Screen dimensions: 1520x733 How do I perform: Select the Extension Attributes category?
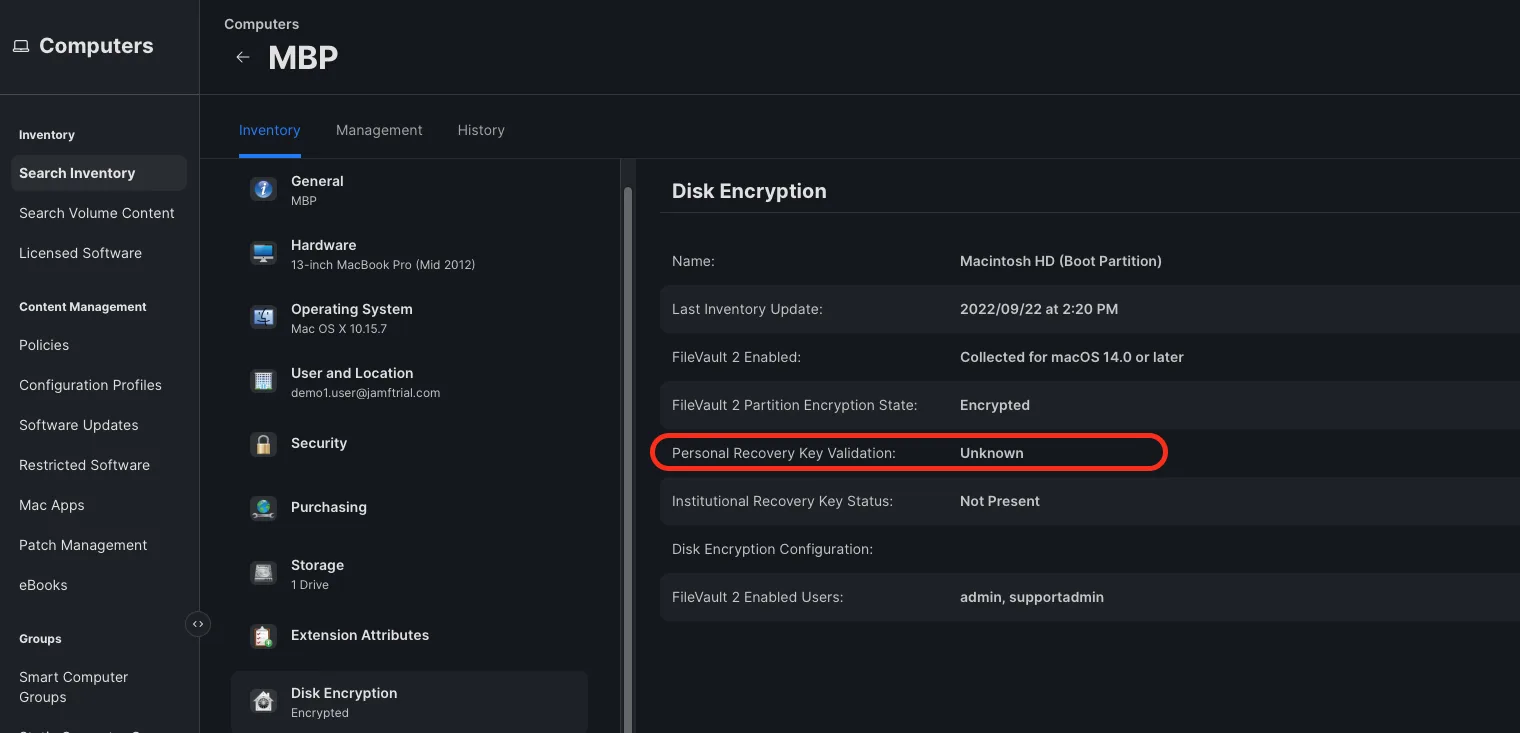pyautogui.click(x=409, y=636)
